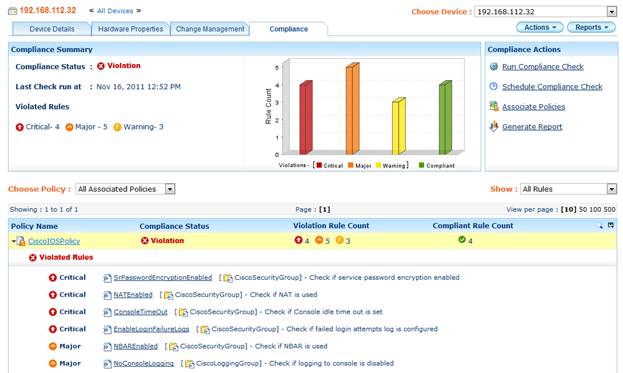
Task: Click the Critical severity icon for NATEnabled rule
Action: (x=53, y=295)
